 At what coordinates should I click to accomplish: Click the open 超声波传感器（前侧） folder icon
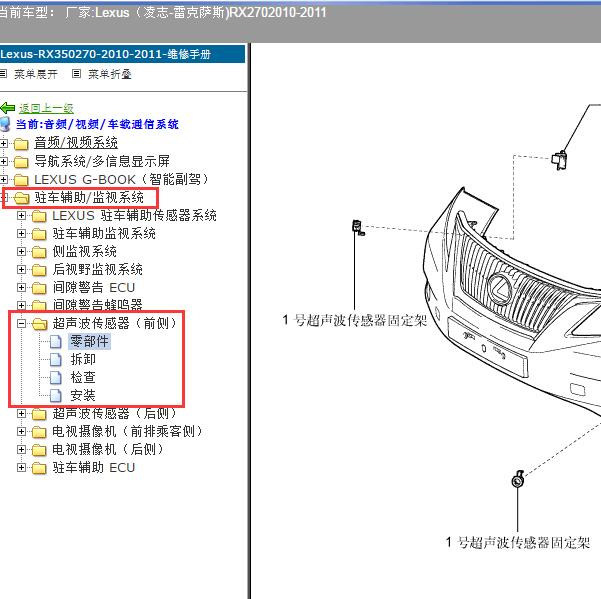39,324
